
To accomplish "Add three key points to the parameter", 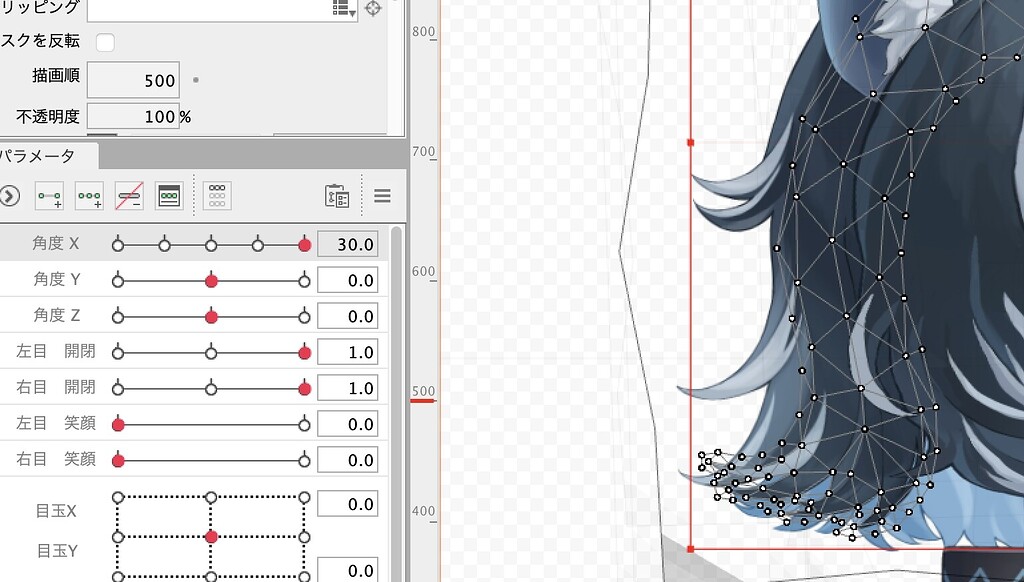I will tap(88, 196).
